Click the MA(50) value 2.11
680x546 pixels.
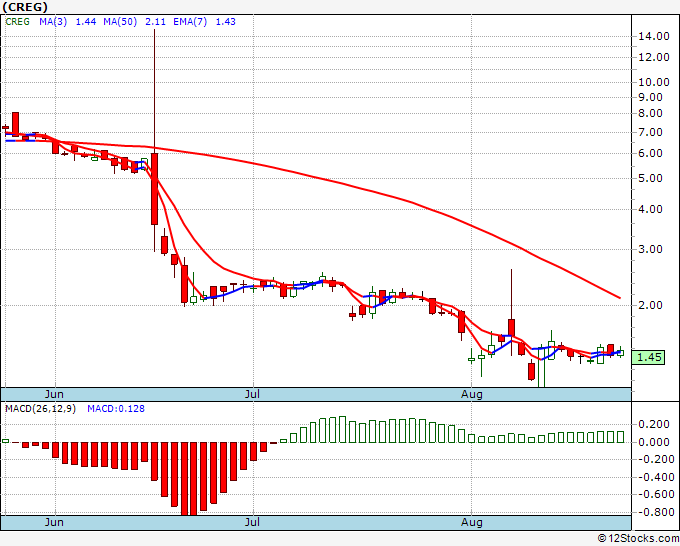[155, 22]
